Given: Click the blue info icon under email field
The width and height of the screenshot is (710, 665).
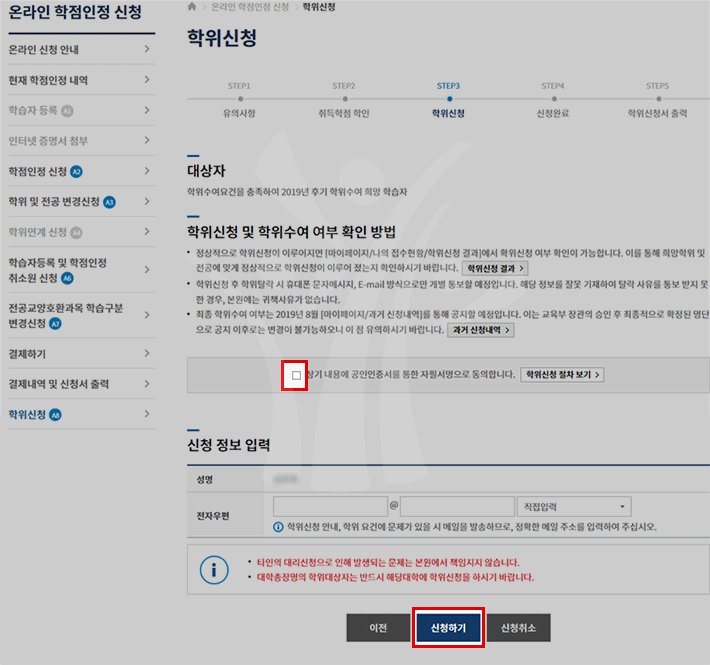Looking at the screenshot, I should (278, 526).
